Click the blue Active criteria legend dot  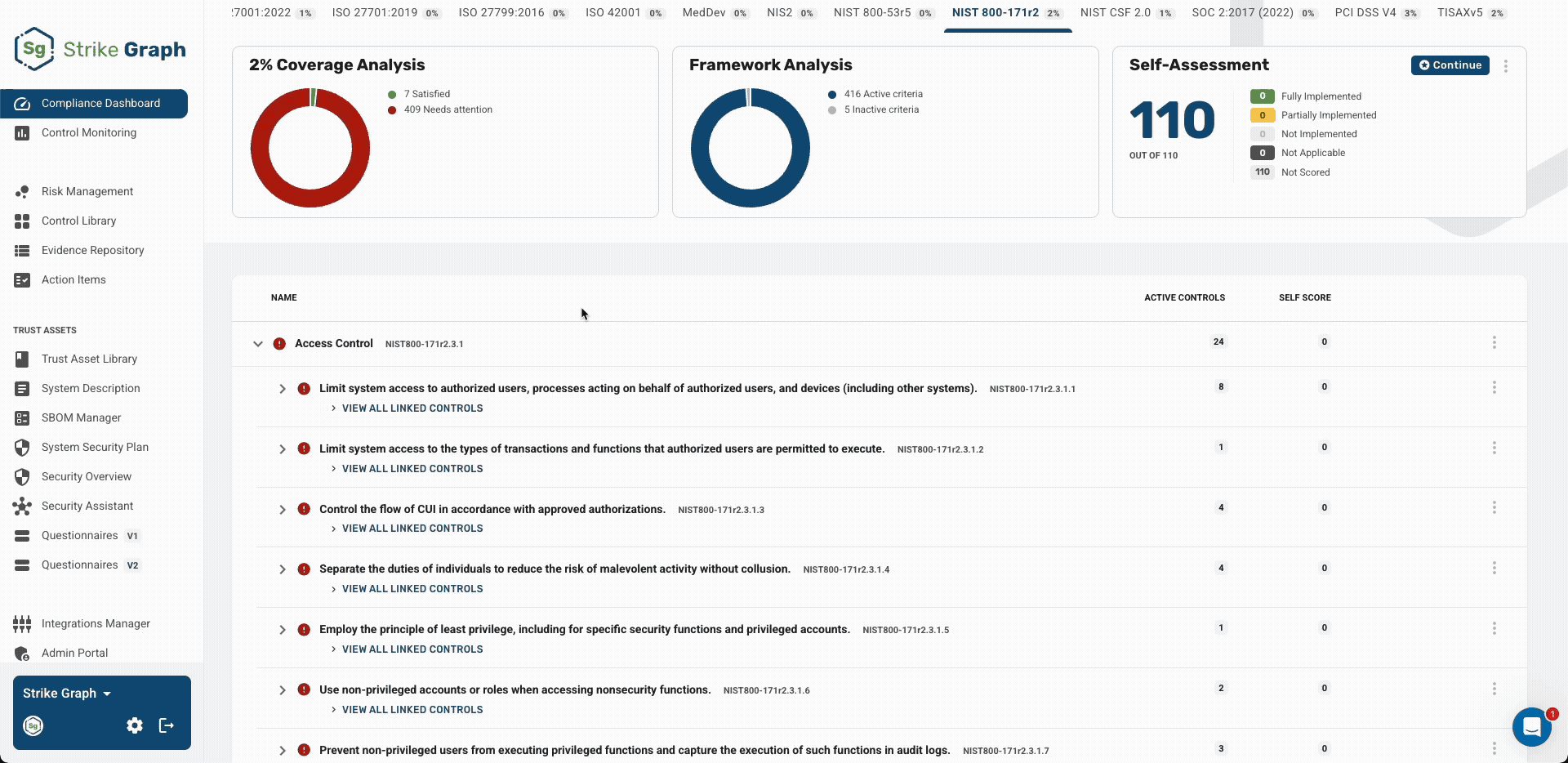[x=832, y=95]
